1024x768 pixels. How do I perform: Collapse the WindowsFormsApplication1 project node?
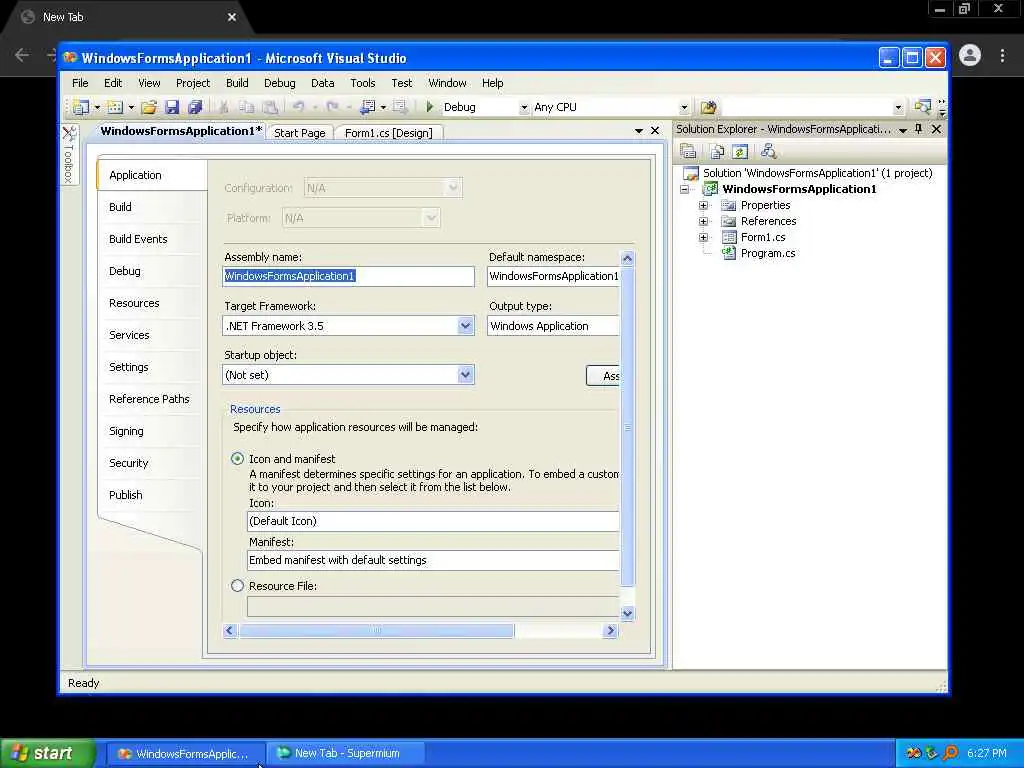684,189
